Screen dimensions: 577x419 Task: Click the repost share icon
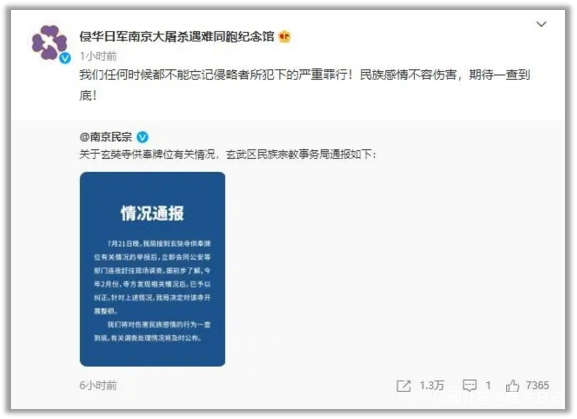(x=403, y=386)
